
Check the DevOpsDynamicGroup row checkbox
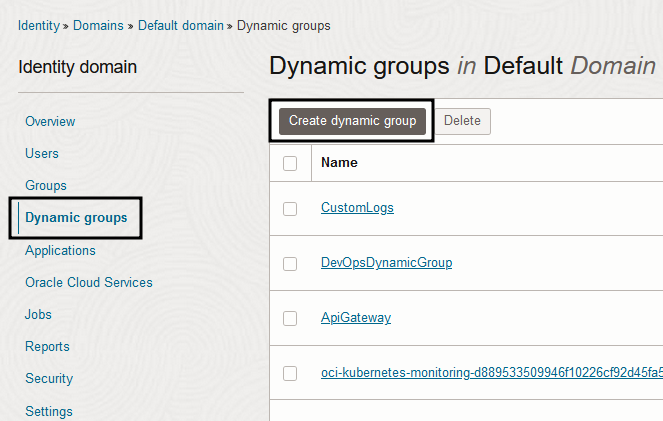(x=290, y=263)
